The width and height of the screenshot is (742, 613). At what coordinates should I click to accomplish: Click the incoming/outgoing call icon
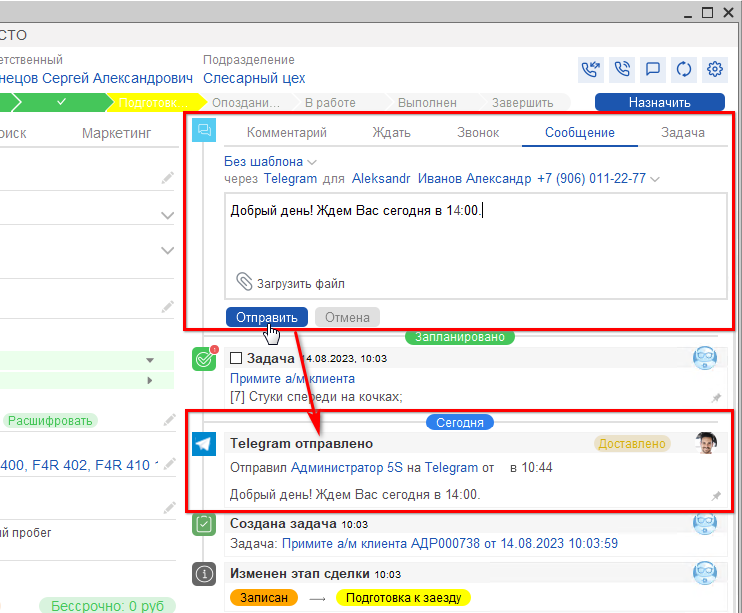point(591,69)
